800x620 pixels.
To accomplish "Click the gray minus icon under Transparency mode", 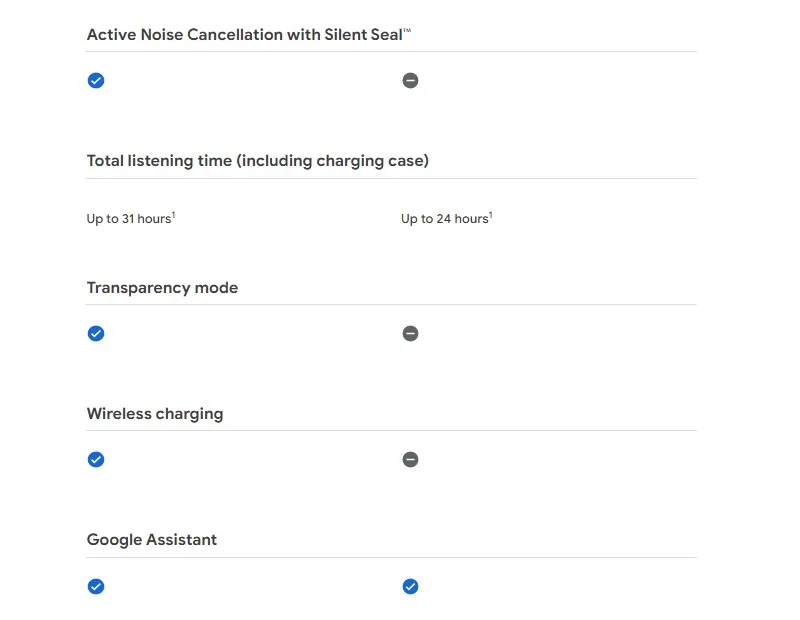I will 410,334.
